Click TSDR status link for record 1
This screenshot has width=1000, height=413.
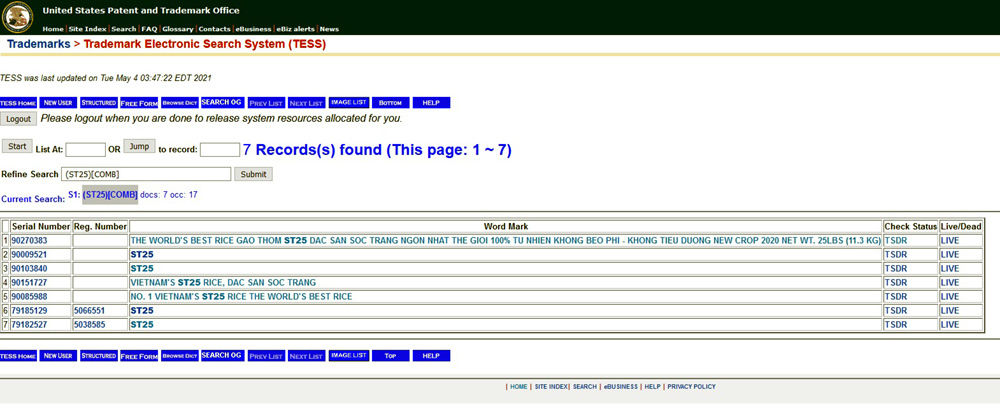[895, 241]
